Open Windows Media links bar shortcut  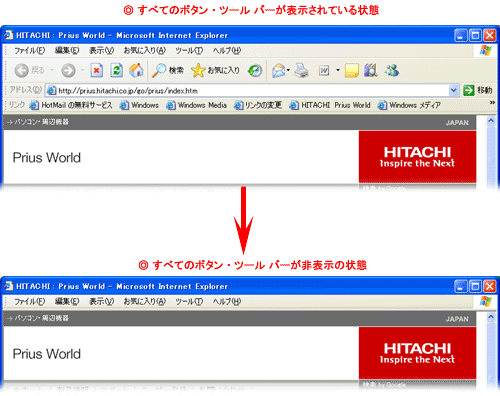197,105
